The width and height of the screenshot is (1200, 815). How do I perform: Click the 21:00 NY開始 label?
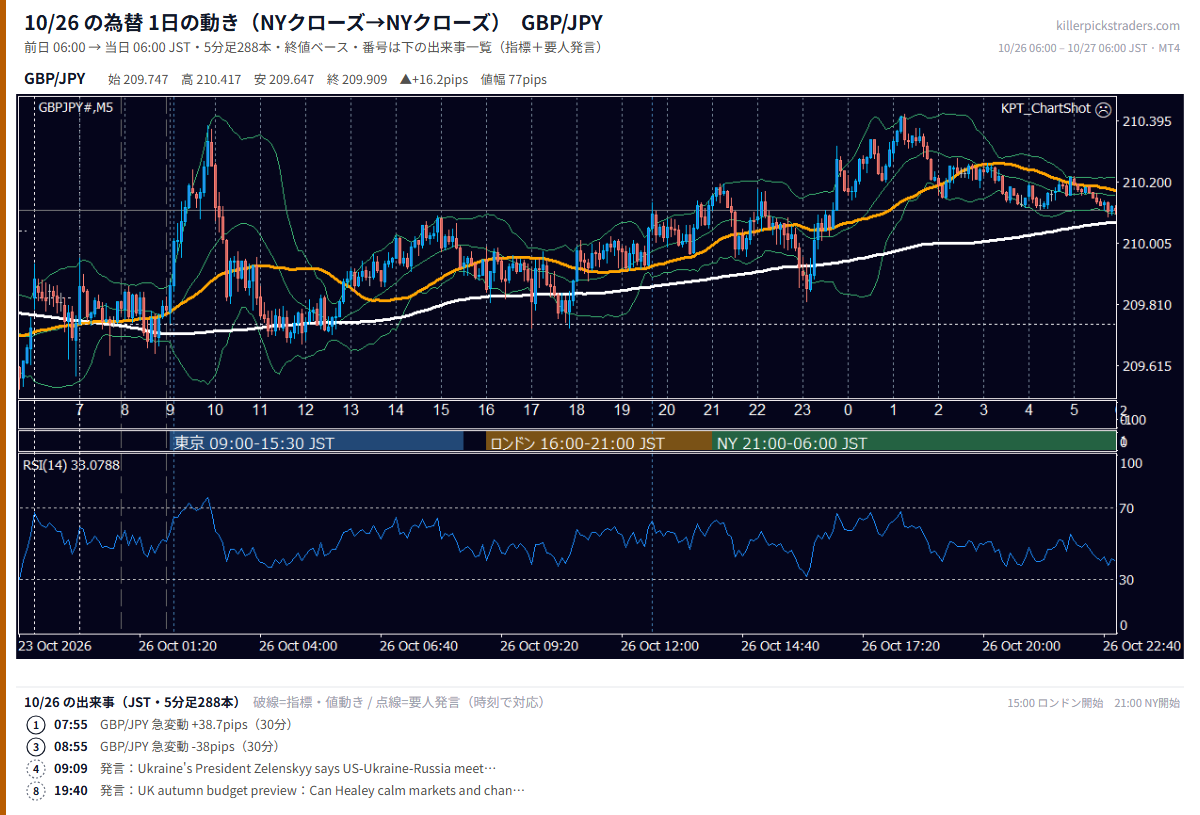click(x=1147, y=703)
